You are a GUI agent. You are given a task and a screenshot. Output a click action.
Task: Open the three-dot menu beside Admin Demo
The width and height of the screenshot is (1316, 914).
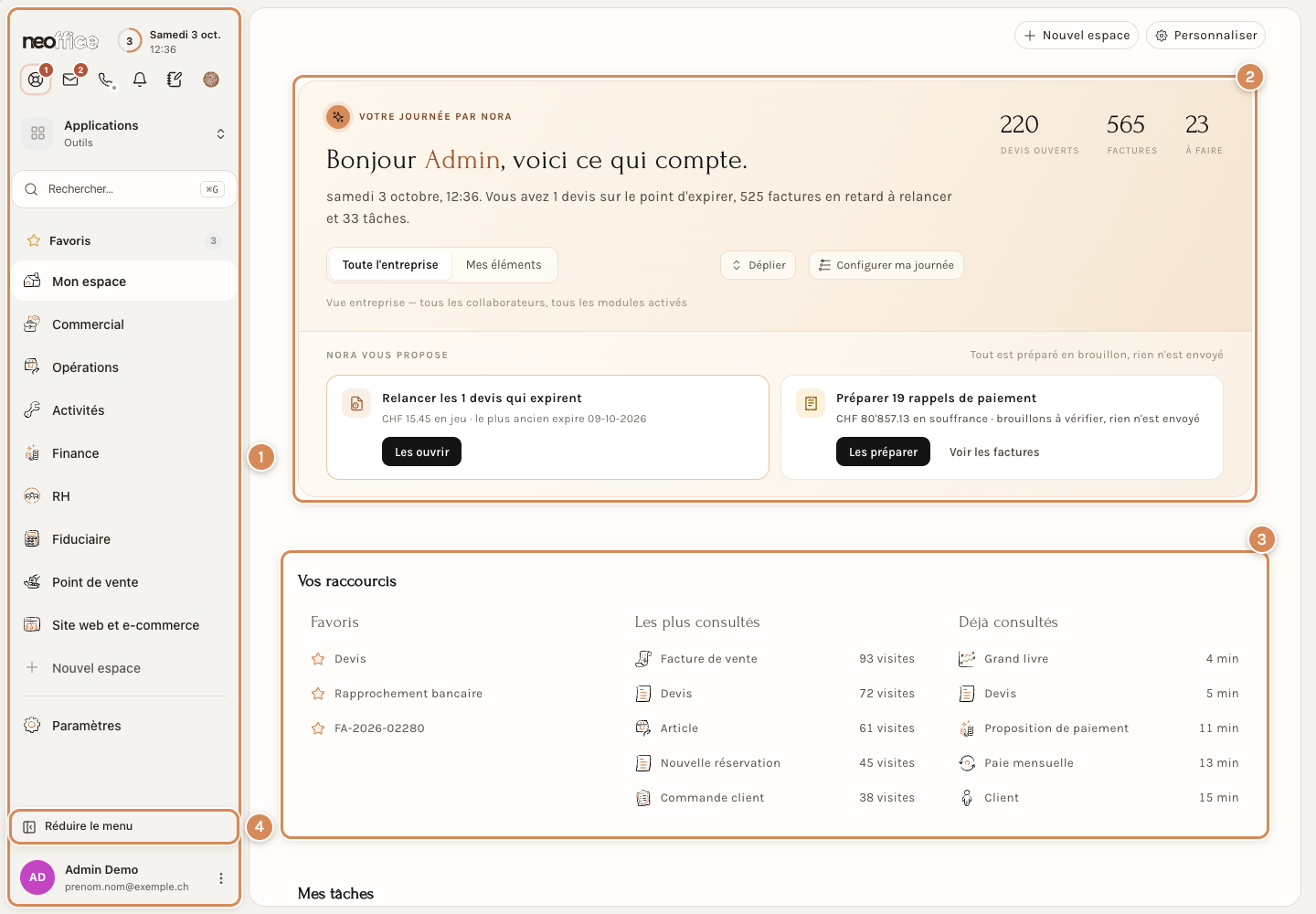pyautogui.click(x=221, y=878)
